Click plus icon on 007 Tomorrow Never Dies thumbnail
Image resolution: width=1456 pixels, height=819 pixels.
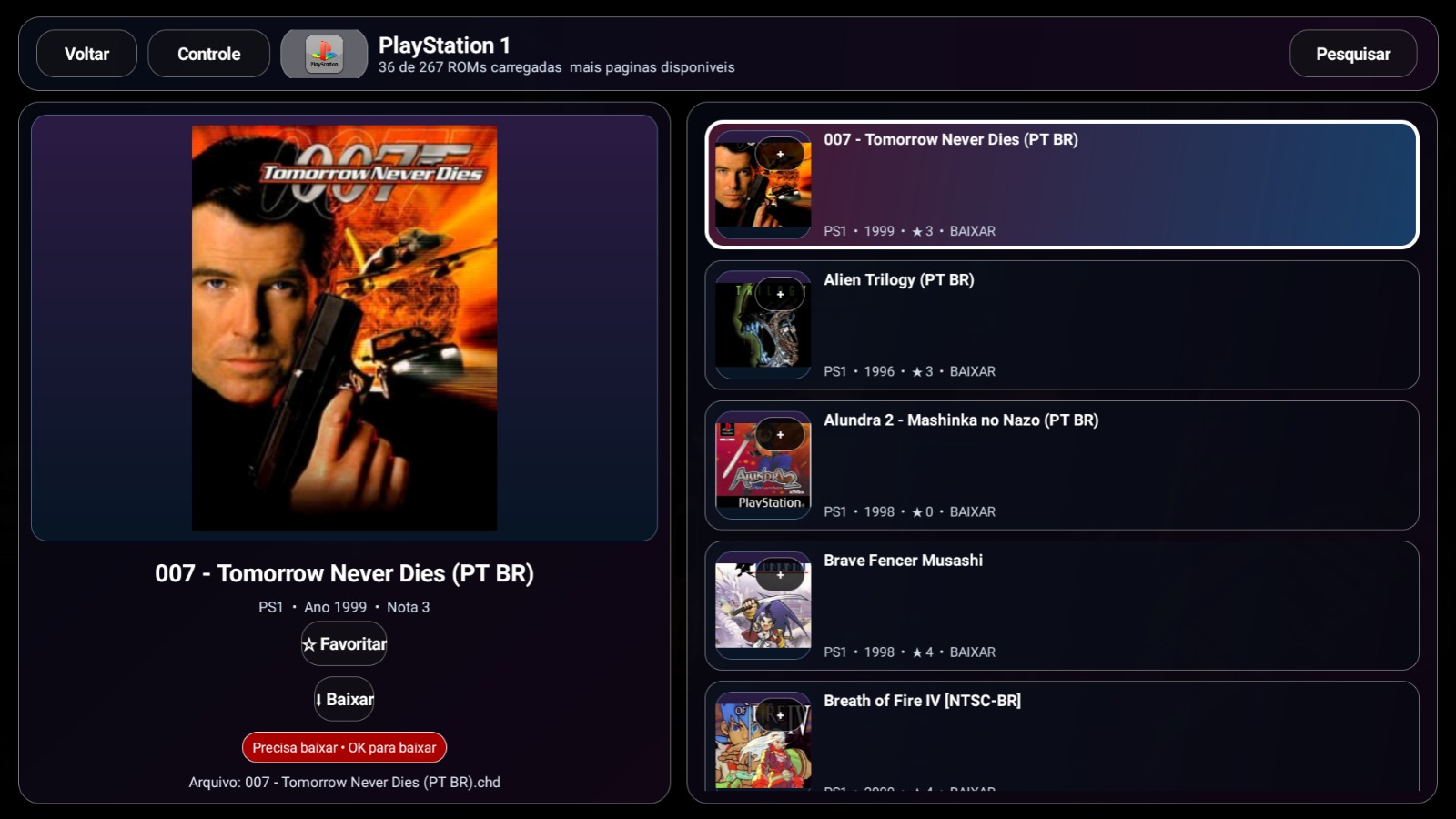tap(780, 155)
